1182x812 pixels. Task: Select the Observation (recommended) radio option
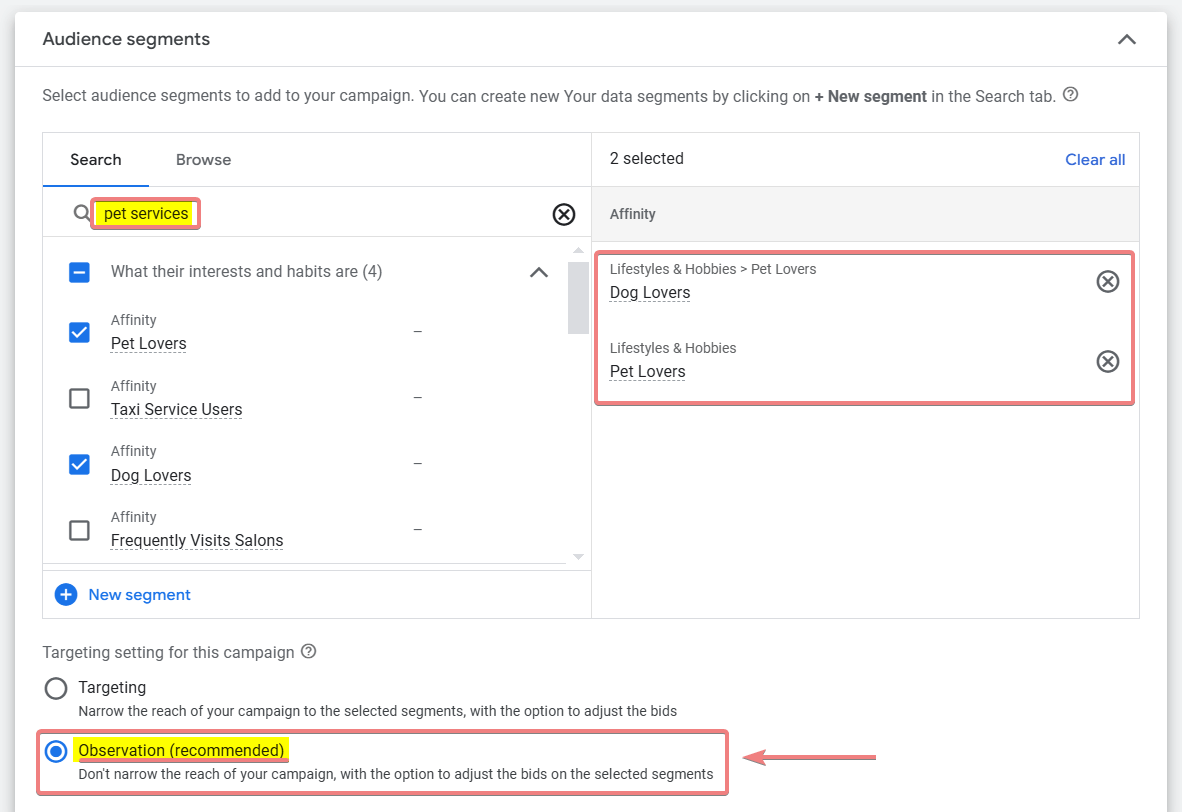pyautogui.click(x=56, y=751)
